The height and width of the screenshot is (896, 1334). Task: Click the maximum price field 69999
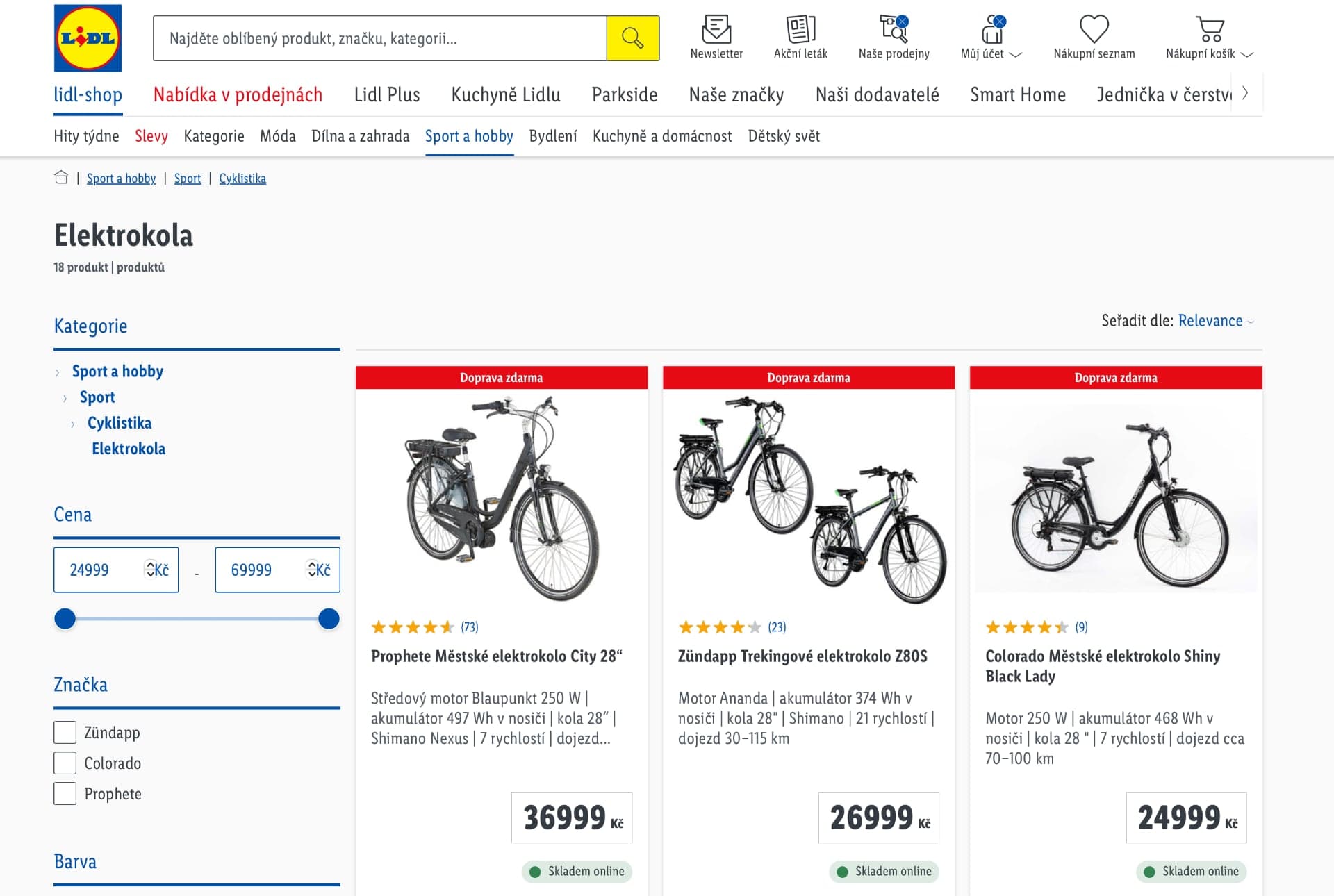(x=277, y=570)
